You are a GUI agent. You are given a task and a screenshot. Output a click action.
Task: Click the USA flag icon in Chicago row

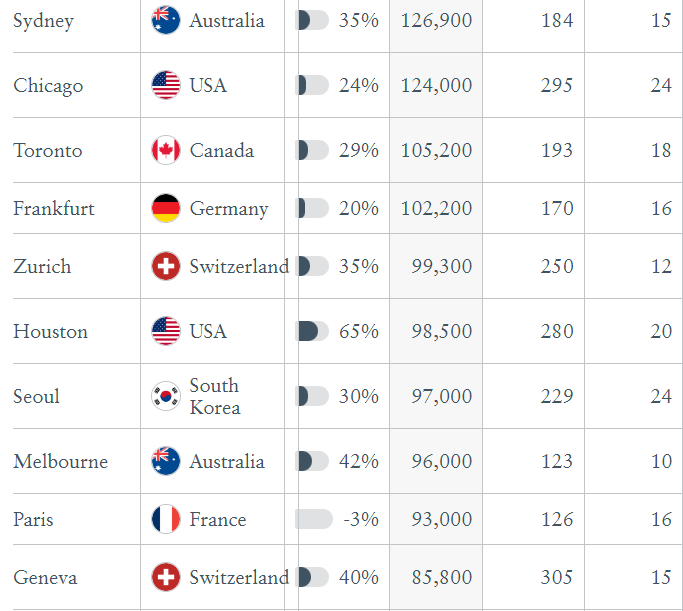click(x=166, y=85)
